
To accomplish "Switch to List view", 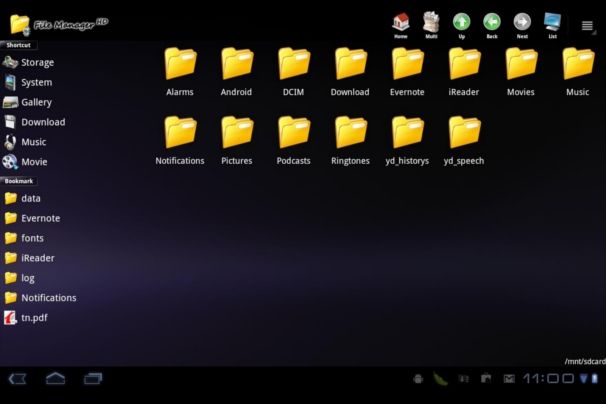I will pos(552,25).
